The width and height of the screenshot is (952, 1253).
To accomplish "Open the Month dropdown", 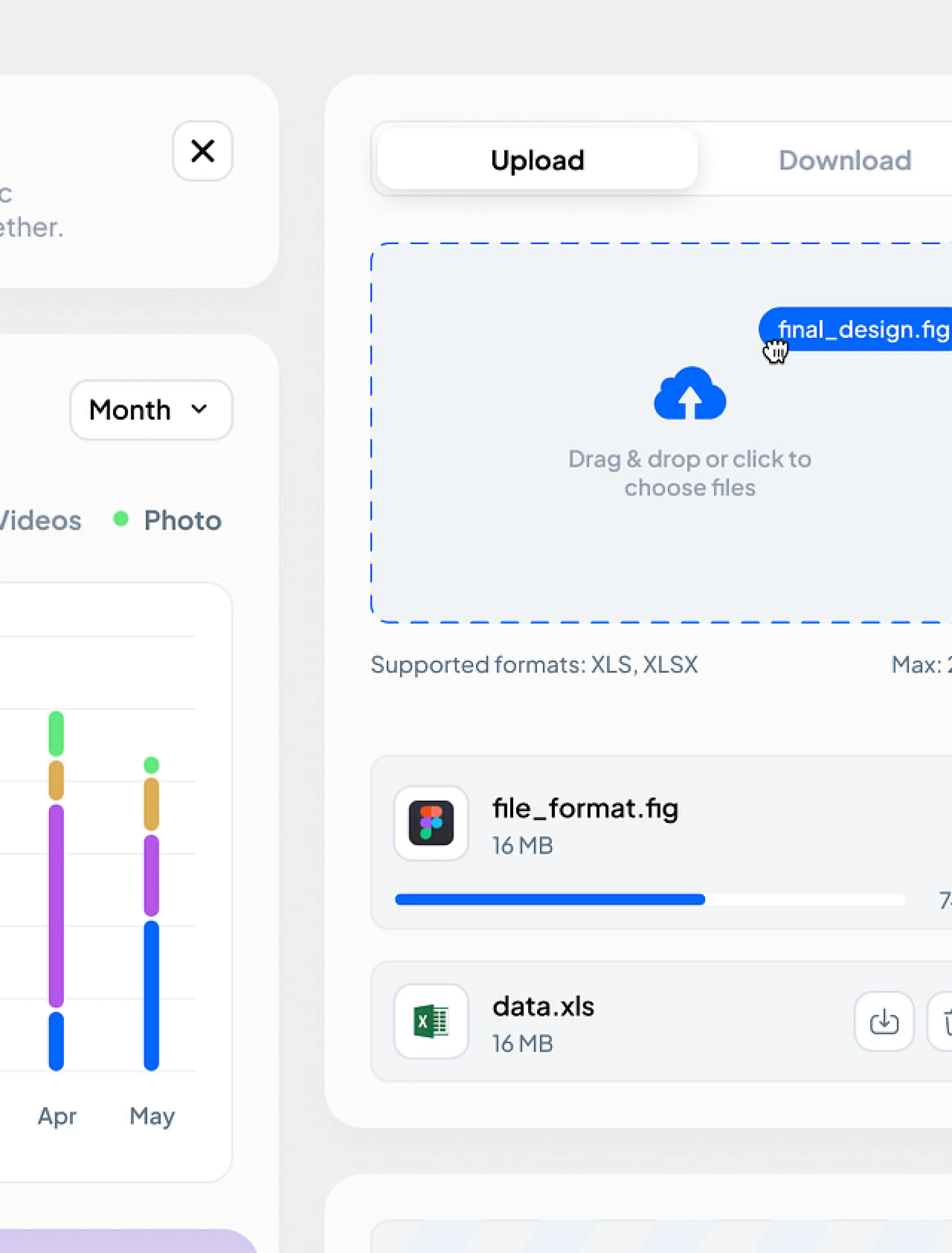I will pyautogui.click(x=151, y=410).
